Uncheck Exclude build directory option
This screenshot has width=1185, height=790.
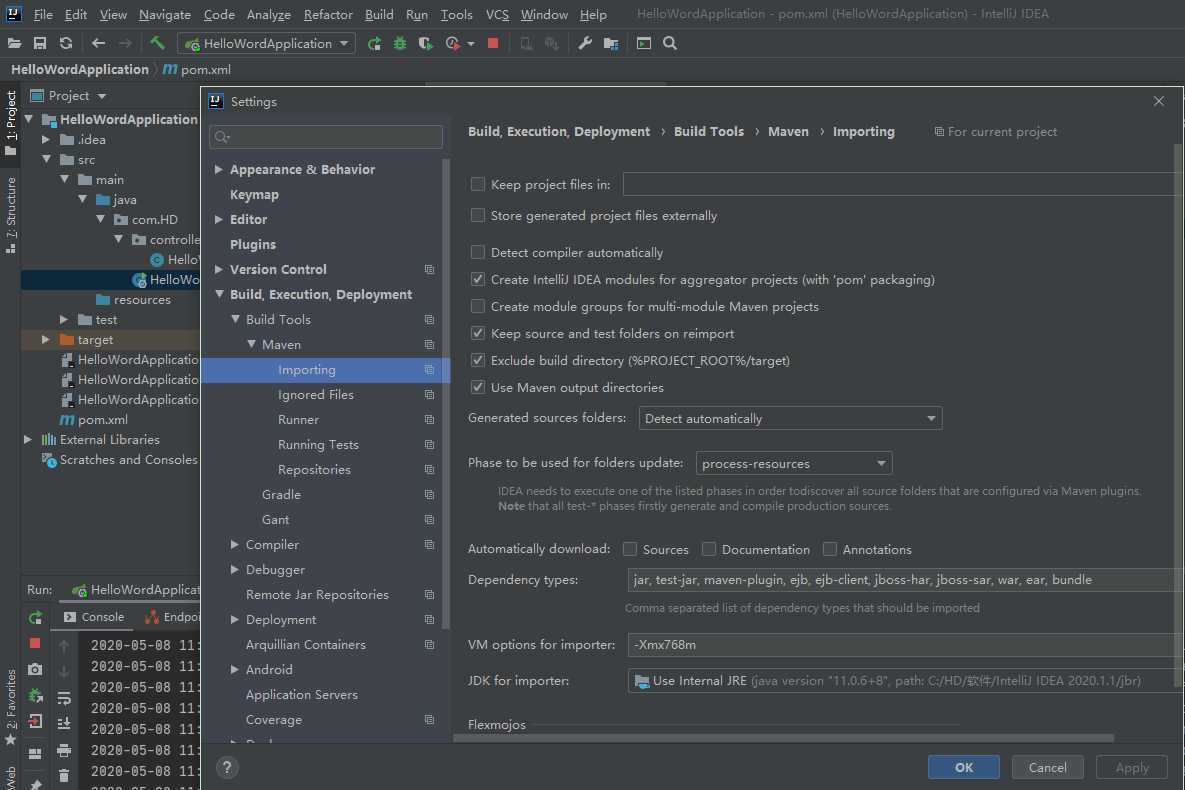tap(478, 360)
